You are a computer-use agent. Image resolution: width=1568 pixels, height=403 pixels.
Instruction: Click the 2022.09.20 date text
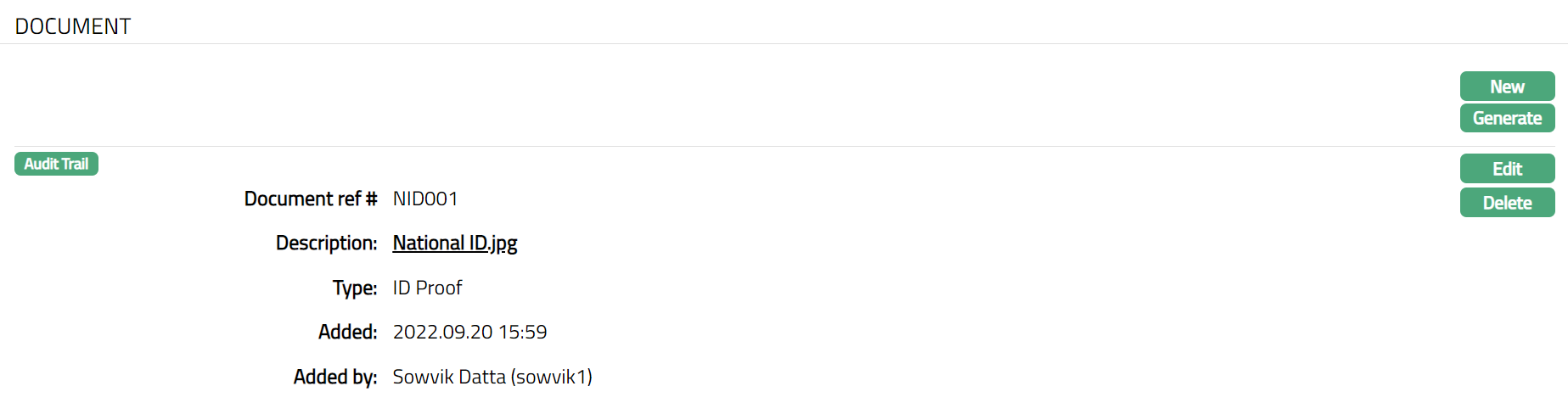(442, 332)
